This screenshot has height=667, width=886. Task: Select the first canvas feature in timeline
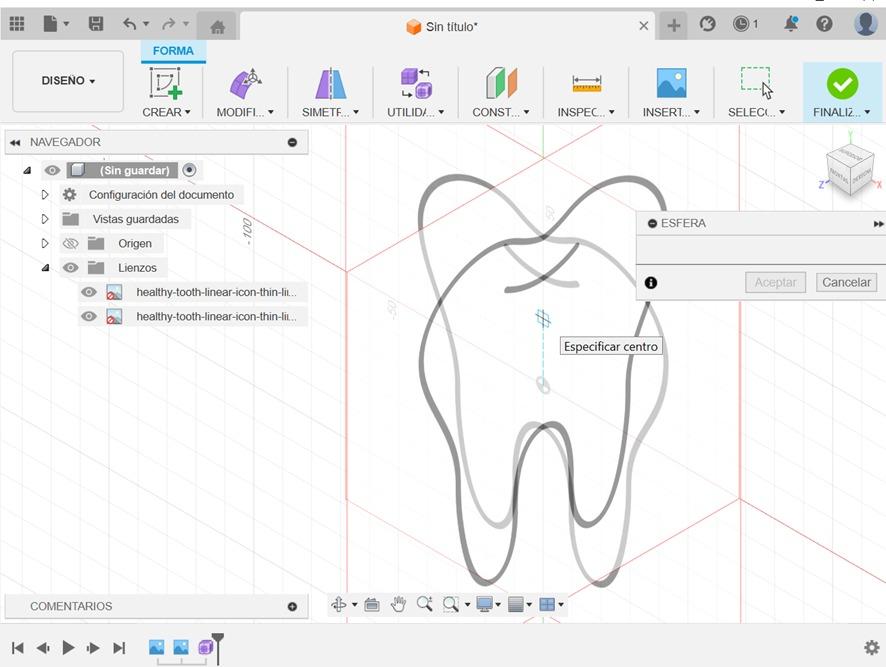pyautogui.click(x=157, y=647)
